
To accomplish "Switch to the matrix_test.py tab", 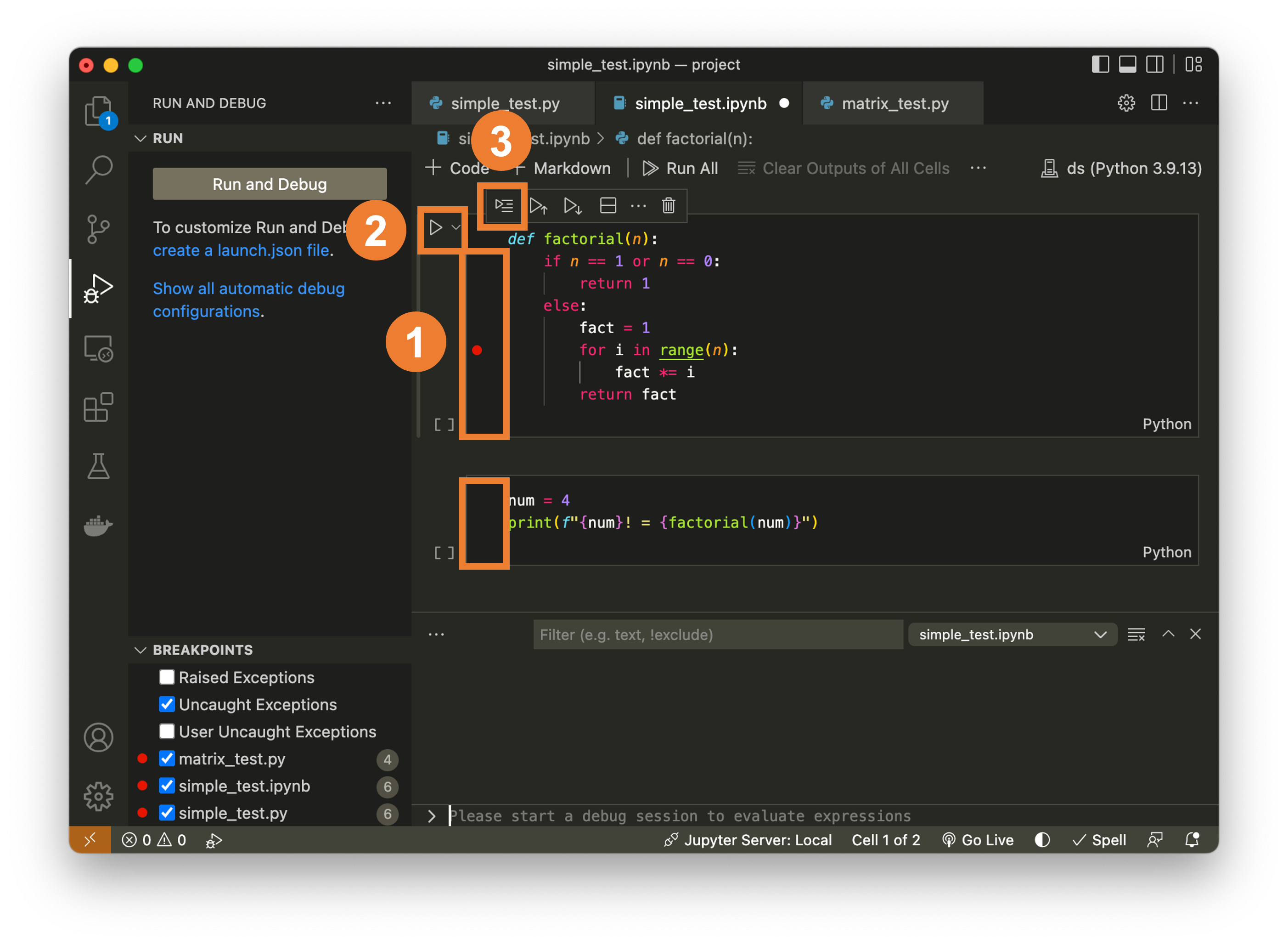I will click(x=893, y=103).
